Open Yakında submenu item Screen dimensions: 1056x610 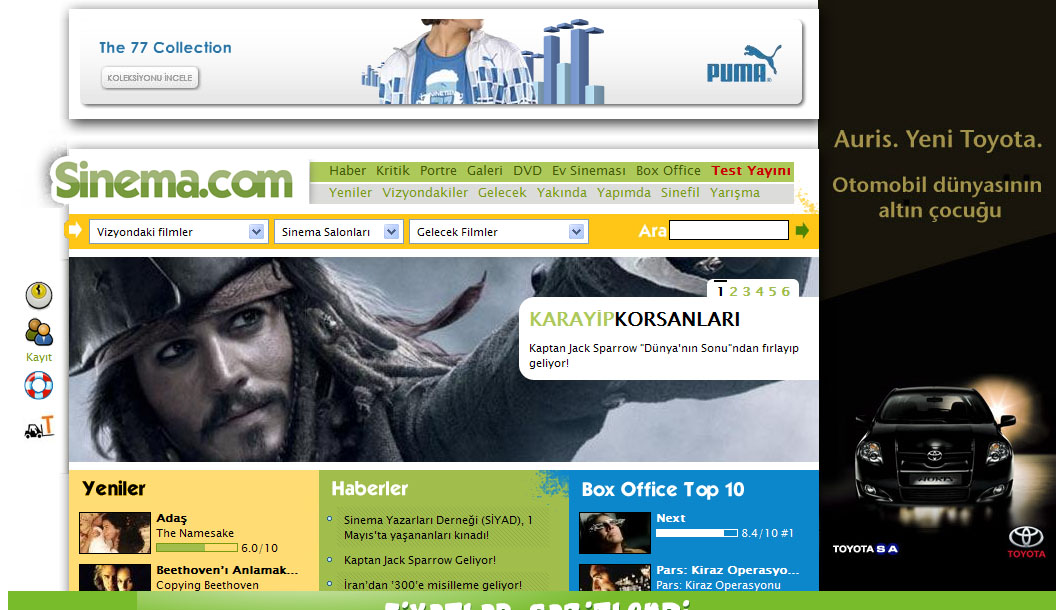tap(562, 193)
